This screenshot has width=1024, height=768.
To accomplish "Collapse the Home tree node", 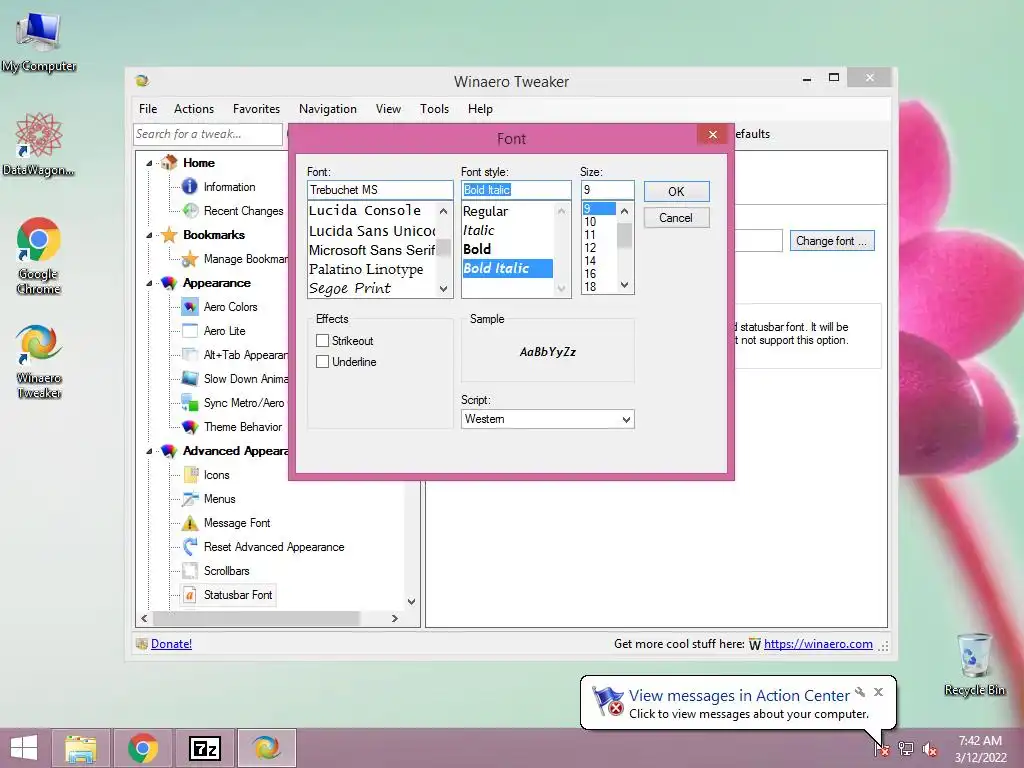I will click(x=149, y=163).
